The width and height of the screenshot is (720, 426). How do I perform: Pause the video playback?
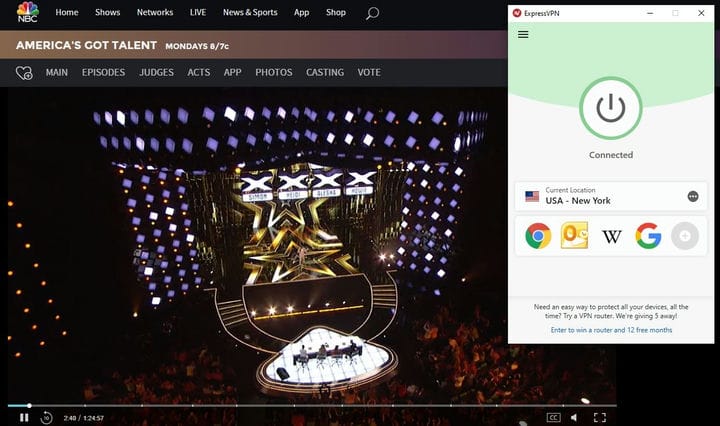[x=24, y=417]
